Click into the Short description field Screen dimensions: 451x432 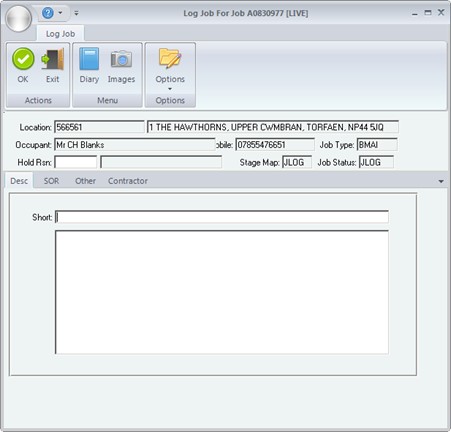point(222,217)
